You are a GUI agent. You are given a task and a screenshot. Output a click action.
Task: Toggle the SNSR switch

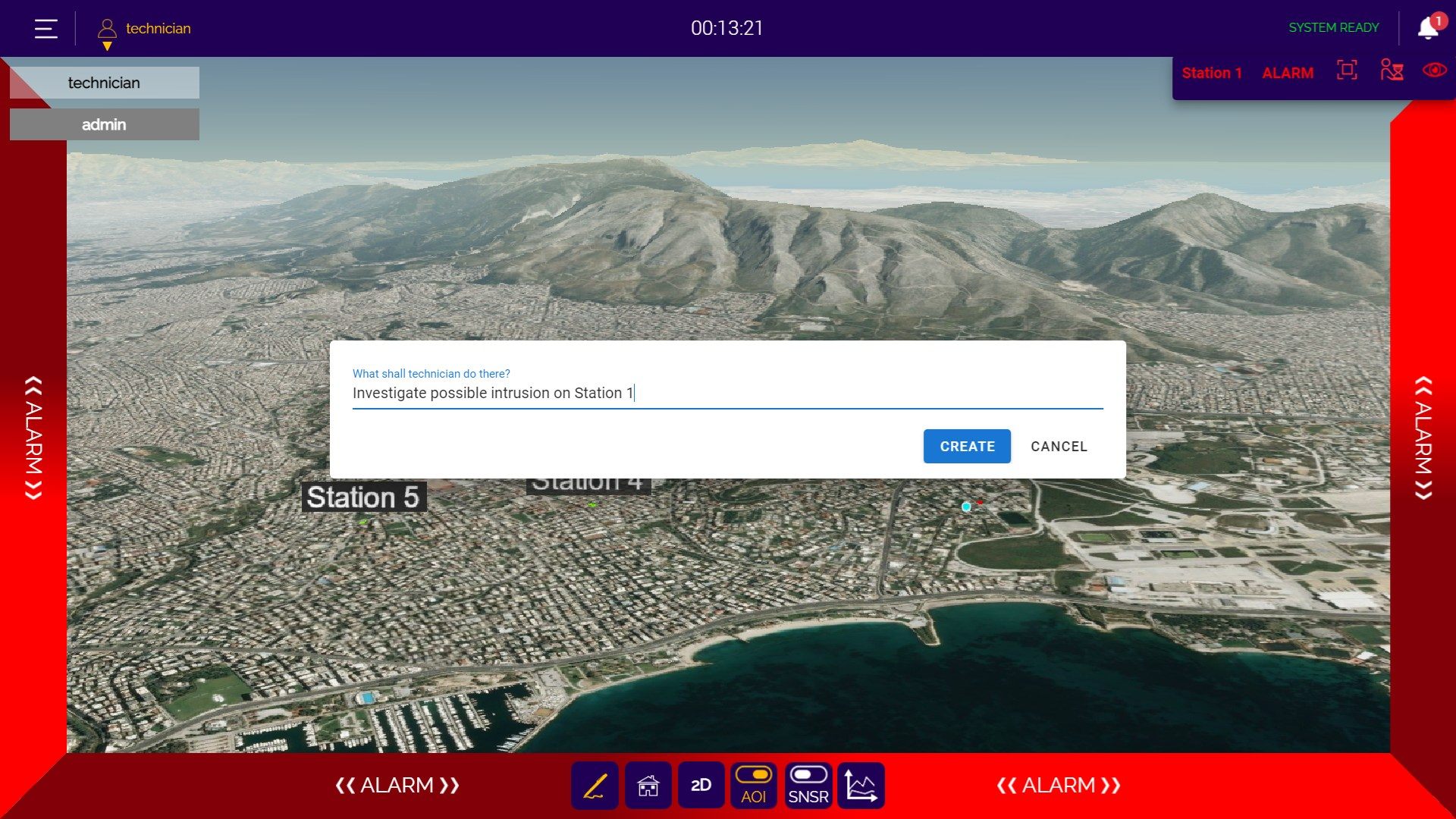click(808, 786)
